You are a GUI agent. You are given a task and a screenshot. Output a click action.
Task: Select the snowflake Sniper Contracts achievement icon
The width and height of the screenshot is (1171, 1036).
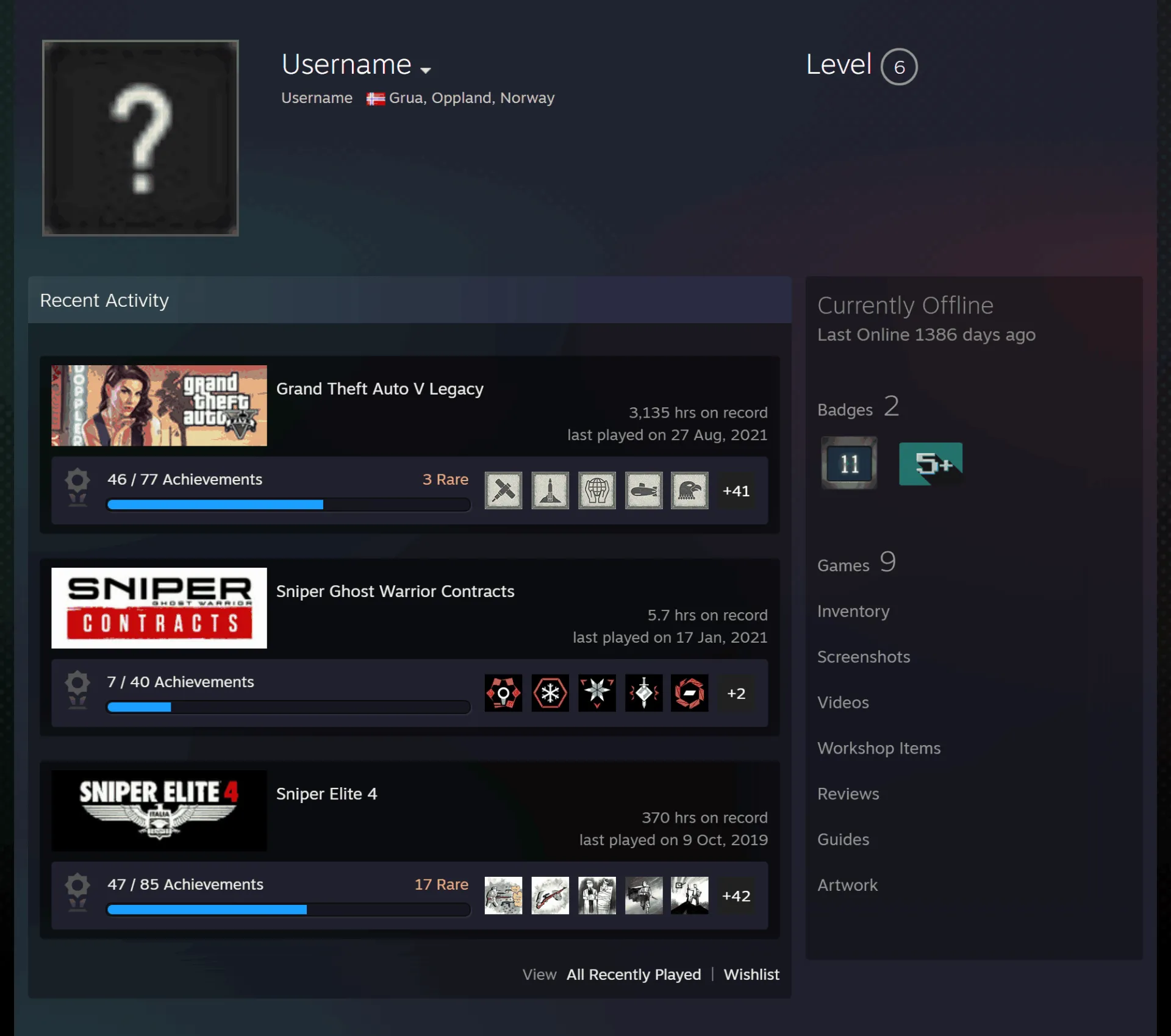tap(550, 693)
